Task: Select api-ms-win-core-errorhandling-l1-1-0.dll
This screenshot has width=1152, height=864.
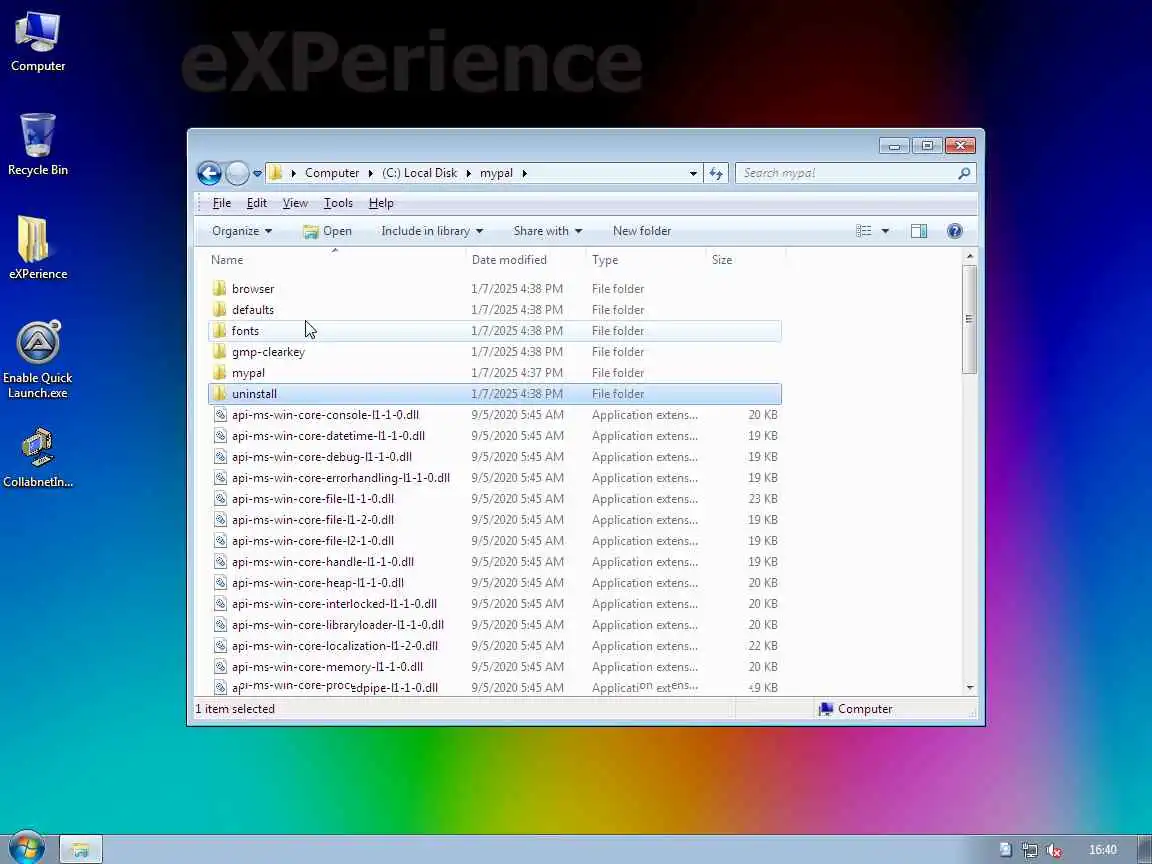Action: [x=494, y=478]
